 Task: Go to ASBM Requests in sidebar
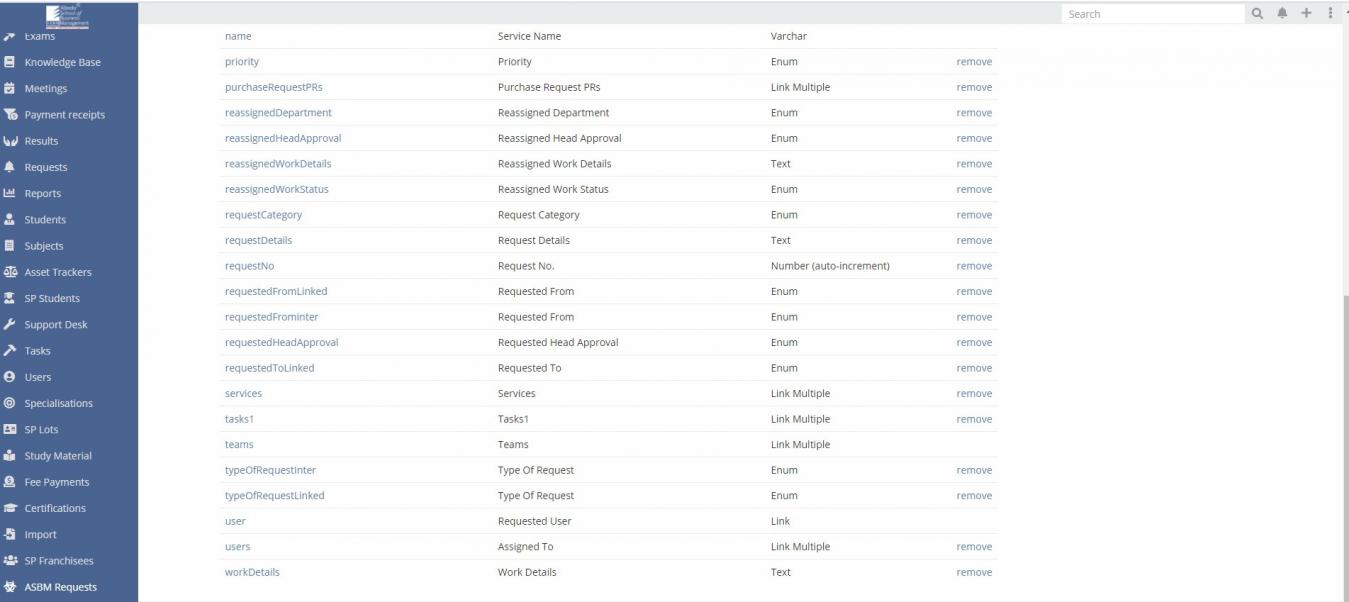click(x=60, y=587)
